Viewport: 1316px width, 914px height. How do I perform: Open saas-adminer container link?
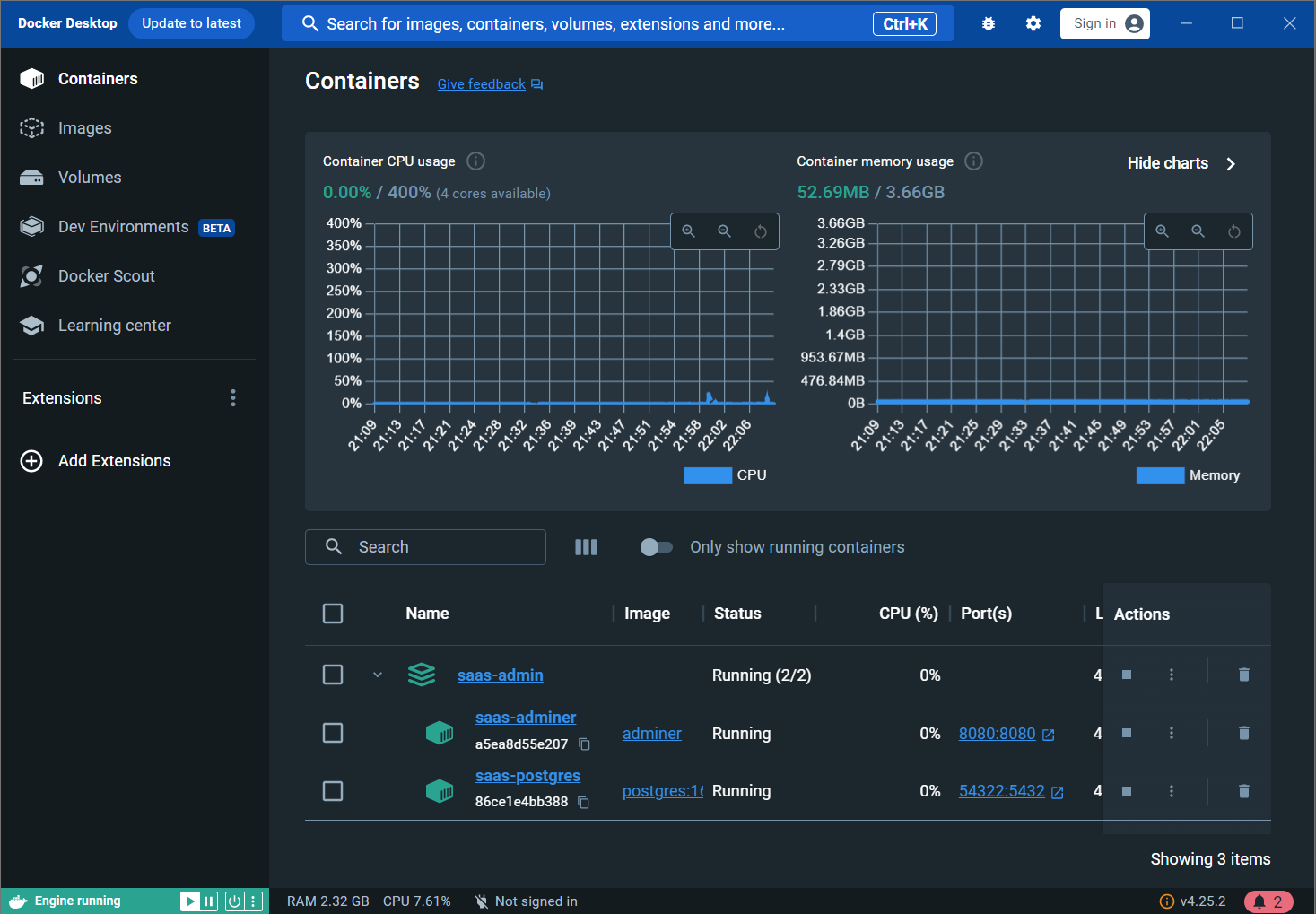pos(526,718)
